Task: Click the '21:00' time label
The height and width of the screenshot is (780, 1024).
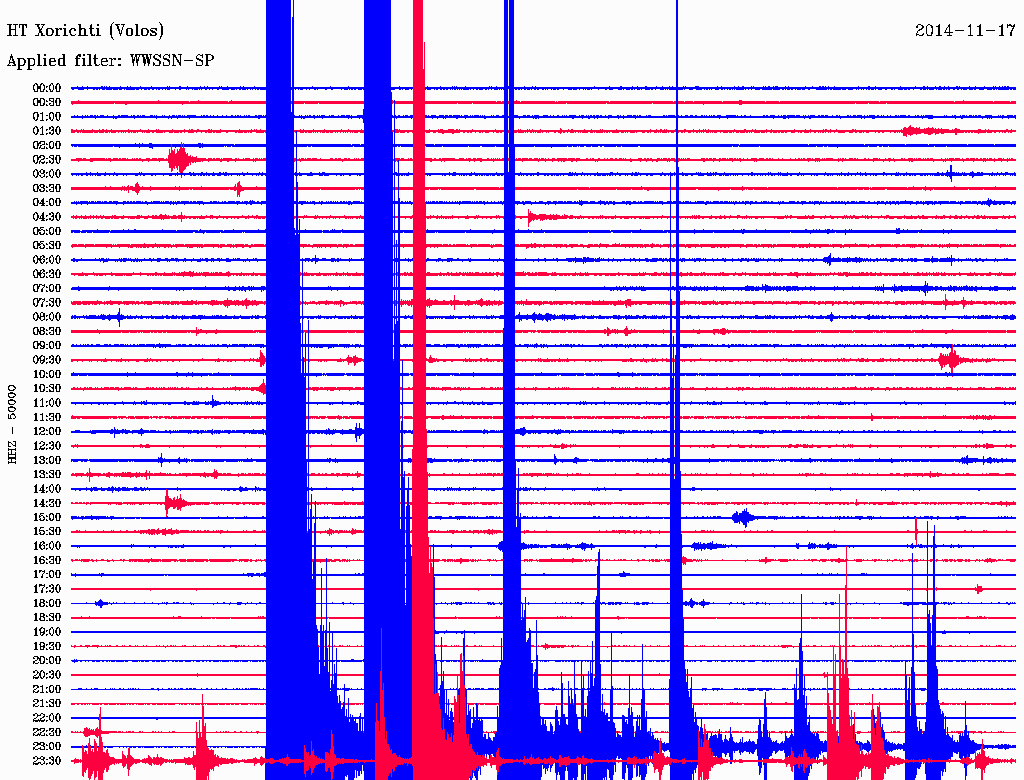Action: [x=47, y=689]
